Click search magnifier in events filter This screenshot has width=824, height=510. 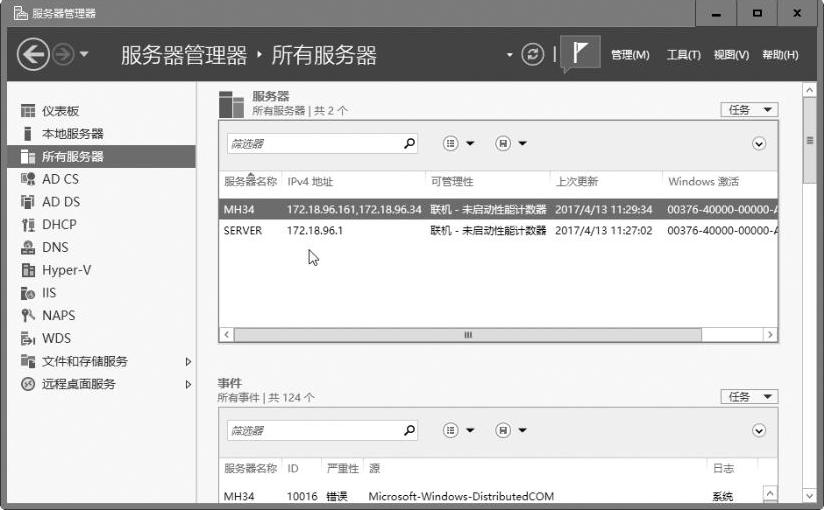(x=409, y=430)
